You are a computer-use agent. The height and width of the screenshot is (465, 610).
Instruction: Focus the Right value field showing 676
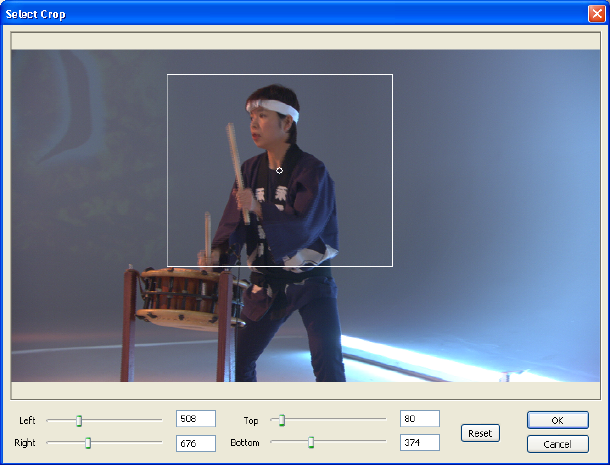(195, 443)
